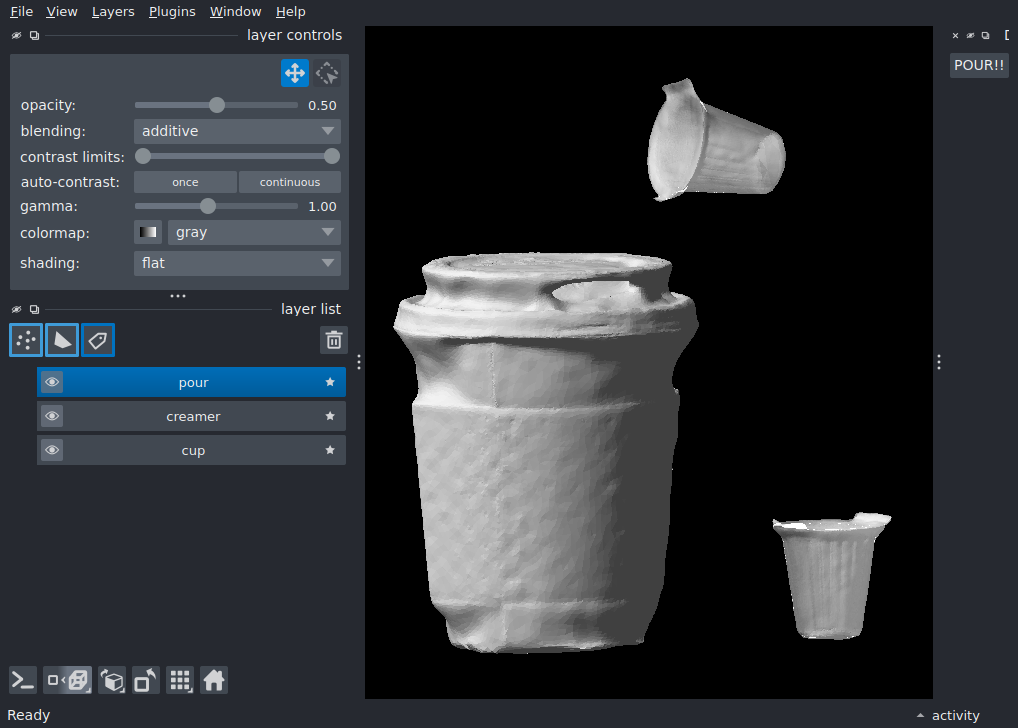Hide layer list panel eye icon
Viewport: 1018px width, 728px height.
(17, 309)
